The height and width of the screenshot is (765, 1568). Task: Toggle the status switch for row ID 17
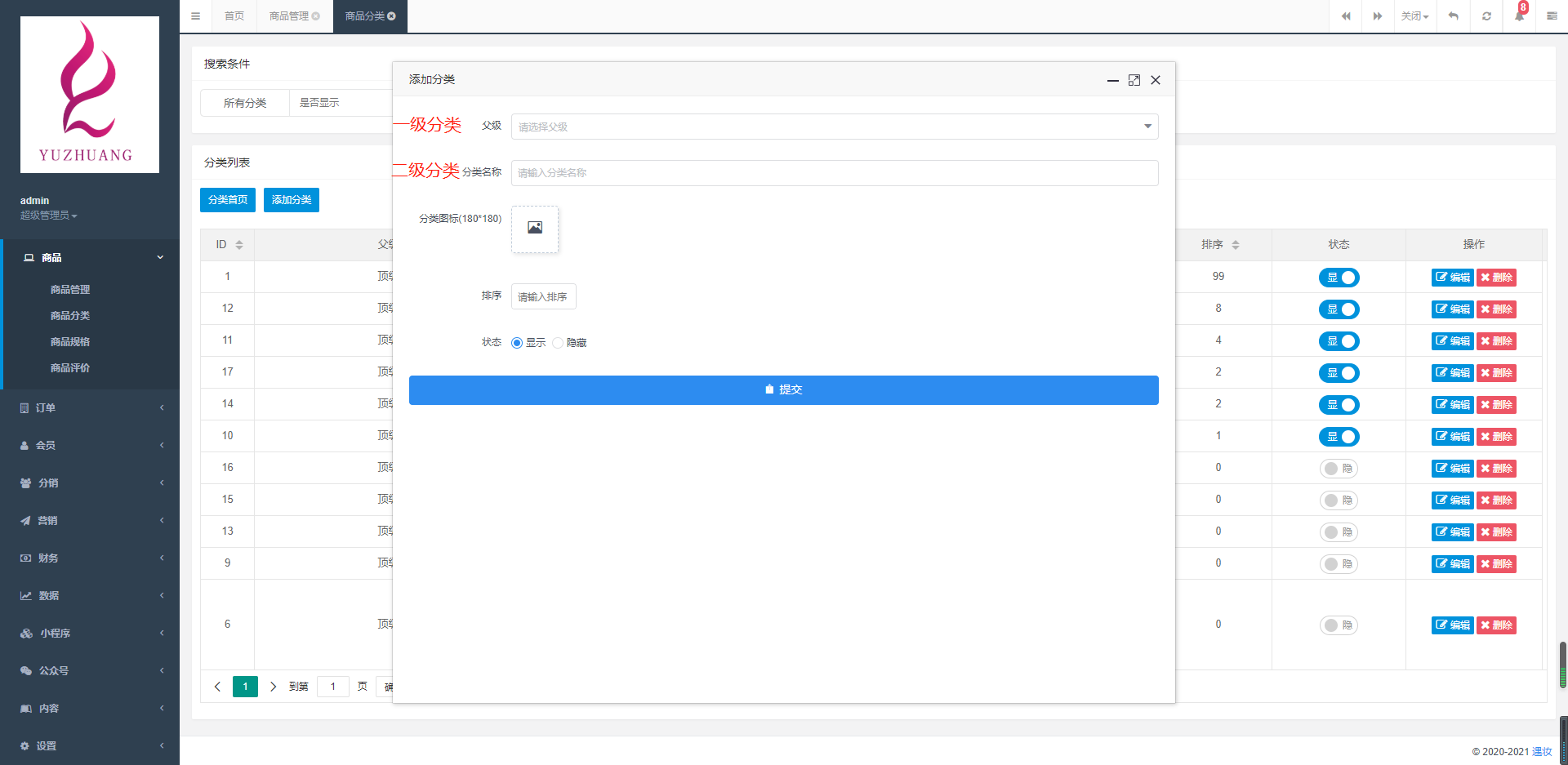1339,373
